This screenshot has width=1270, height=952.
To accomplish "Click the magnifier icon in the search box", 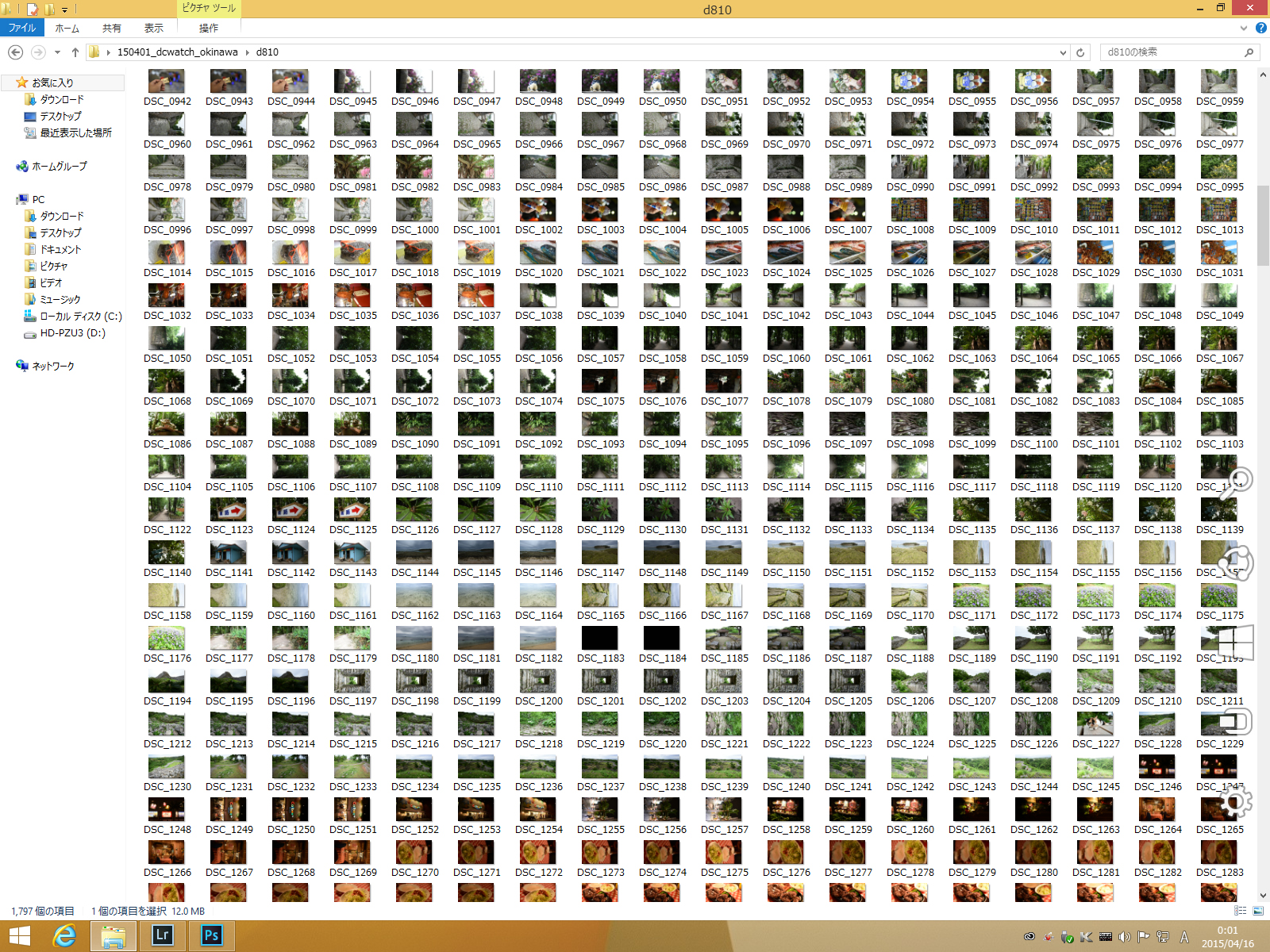I will pos(1249,52).
